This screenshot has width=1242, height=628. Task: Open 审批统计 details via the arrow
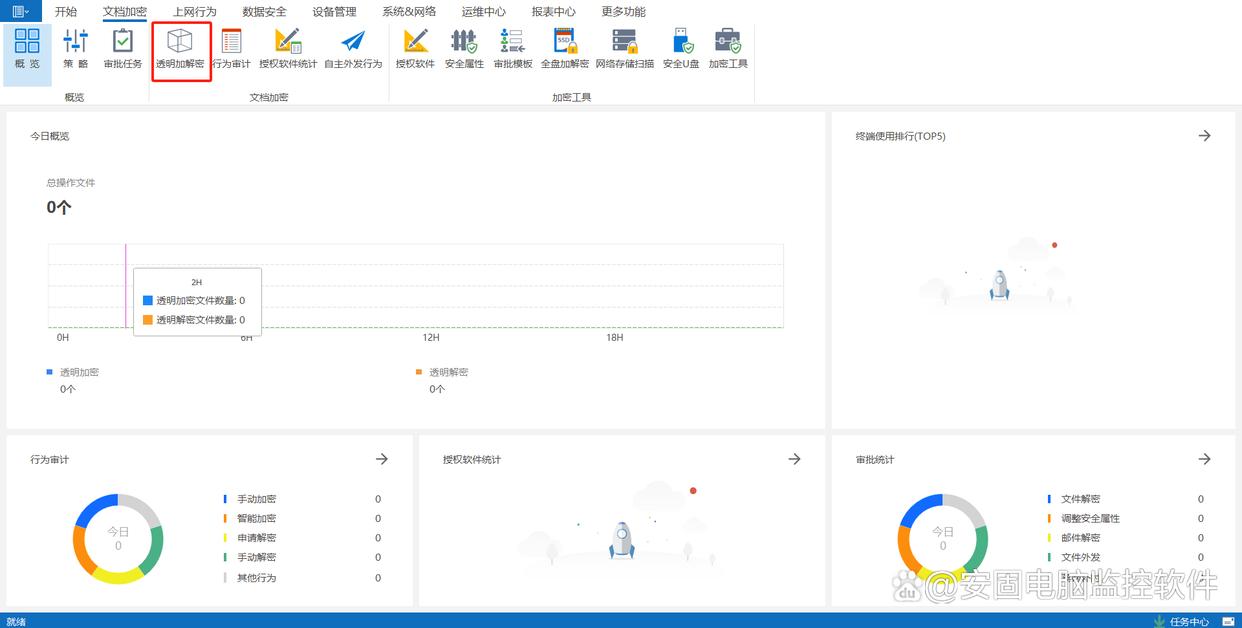1204,459
